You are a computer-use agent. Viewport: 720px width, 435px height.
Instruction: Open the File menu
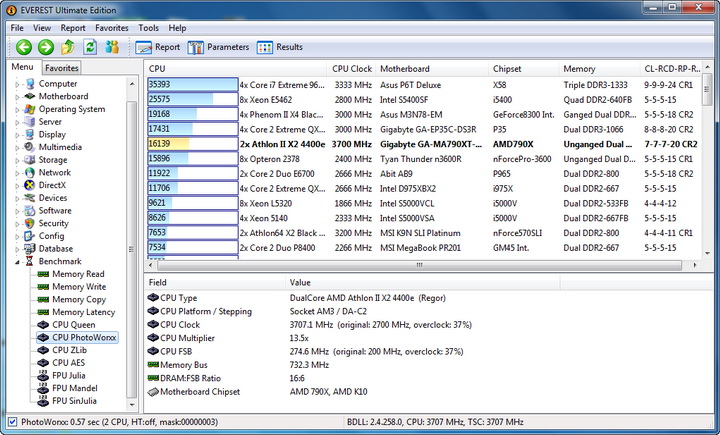(17, 28)
